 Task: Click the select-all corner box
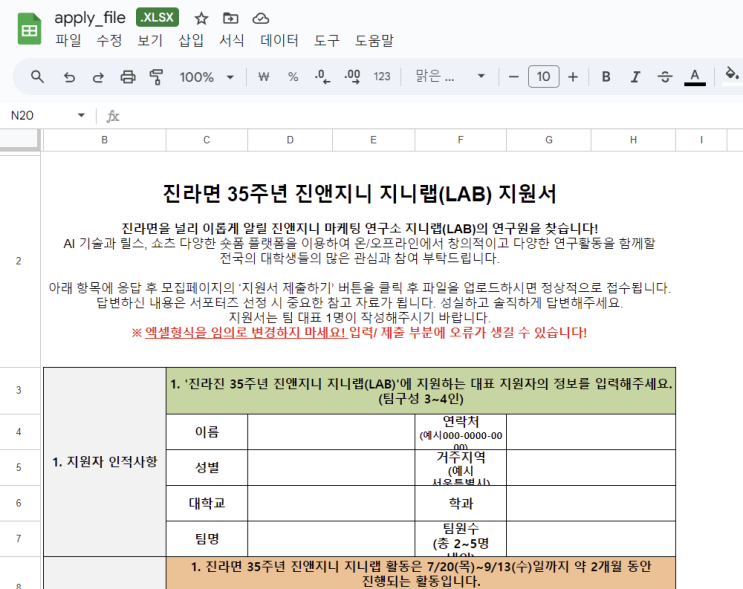pyautogui.click(x=19, y=140)
